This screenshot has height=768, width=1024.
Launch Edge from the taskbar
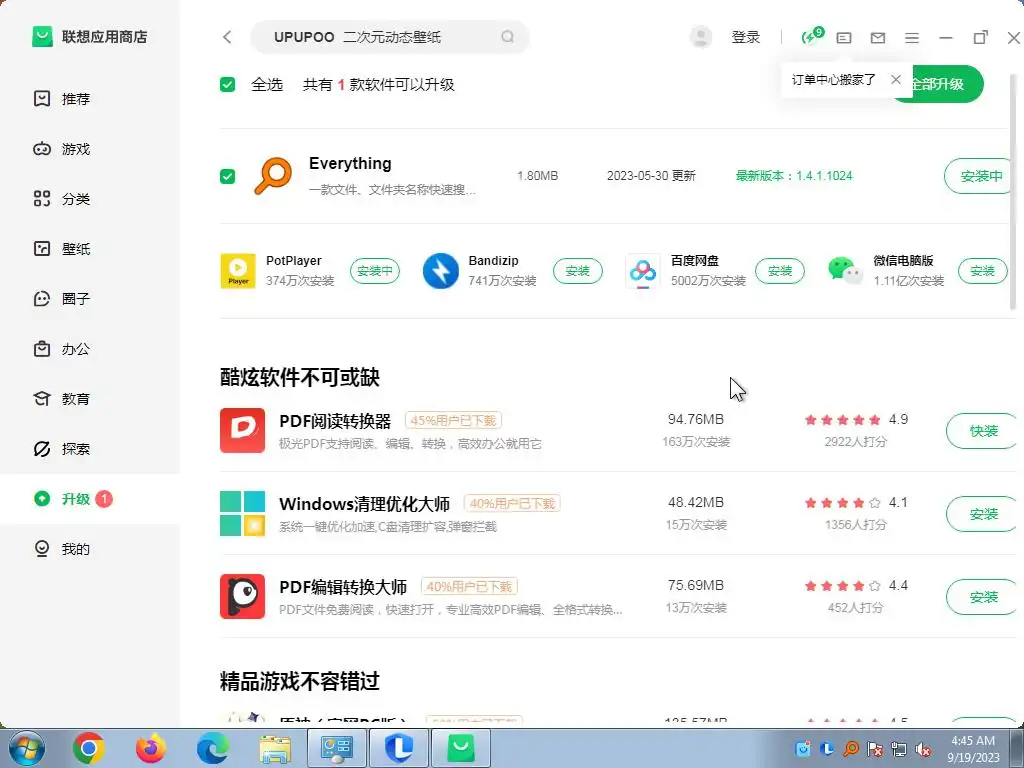tap(213, 748)
